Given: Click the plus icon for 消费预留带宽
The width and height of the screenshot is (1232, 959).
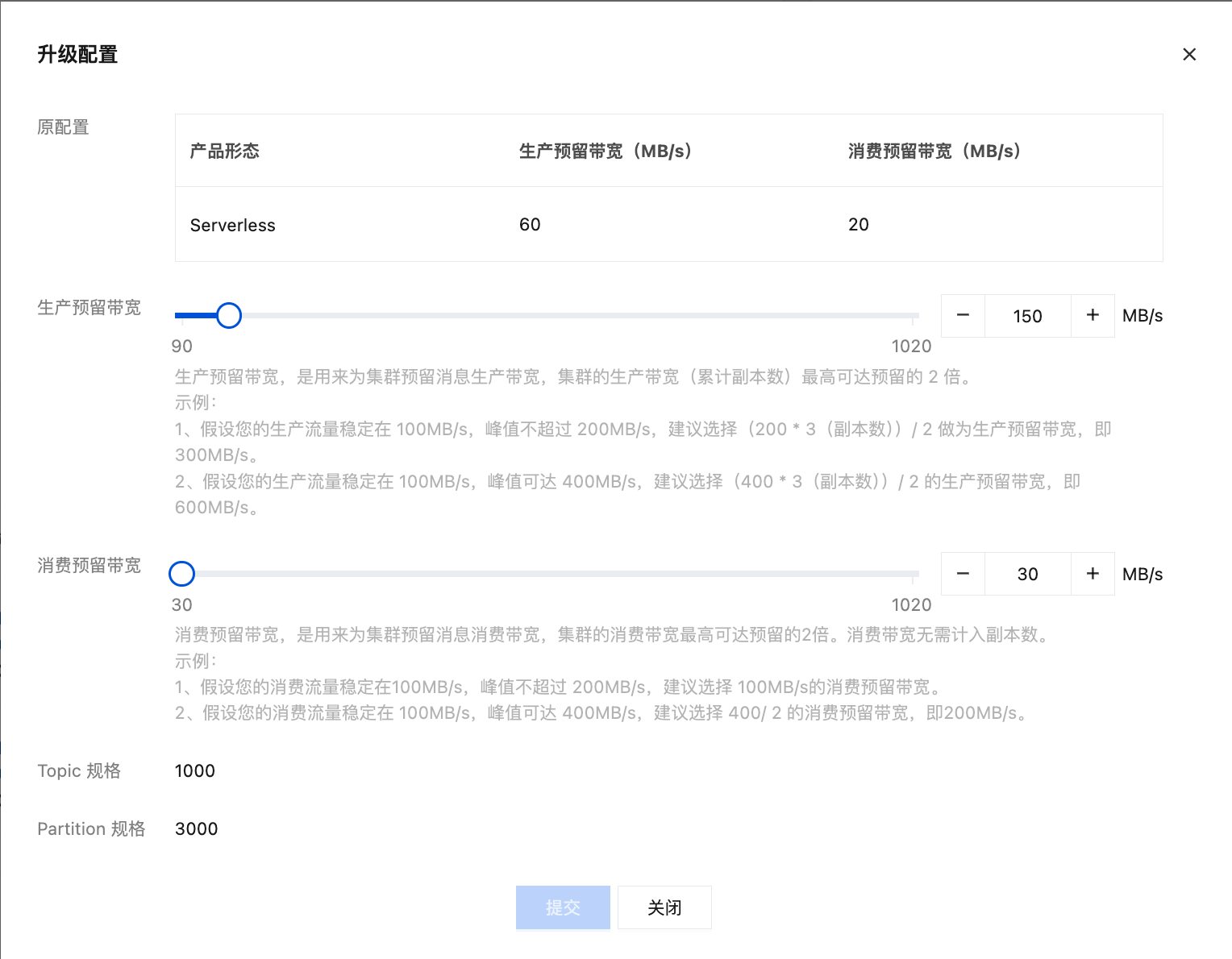Looking at the screenshot, I should click(1093, 573).
